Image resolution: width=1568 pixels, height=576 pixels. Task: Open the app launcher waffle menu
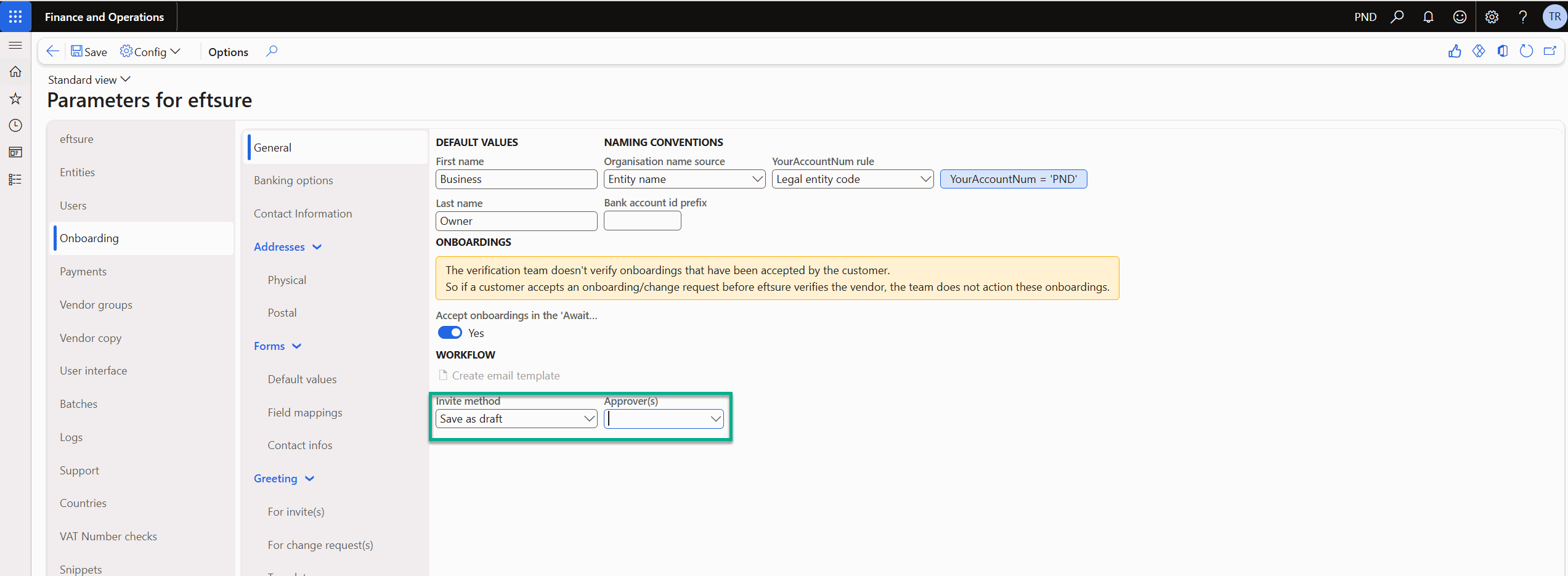point(15,17)
